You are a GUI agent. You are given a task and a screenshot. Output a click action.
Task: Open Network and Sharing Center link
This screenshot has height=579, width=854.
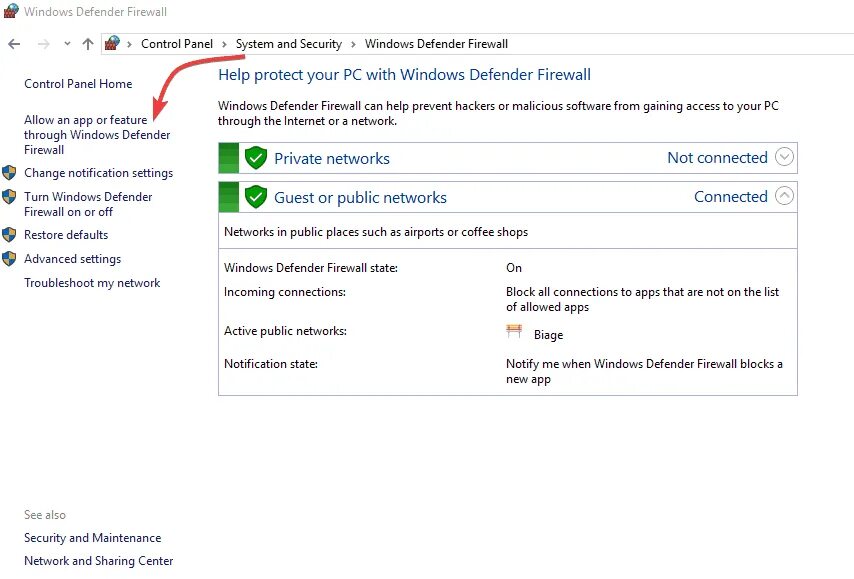click(99, 561)
